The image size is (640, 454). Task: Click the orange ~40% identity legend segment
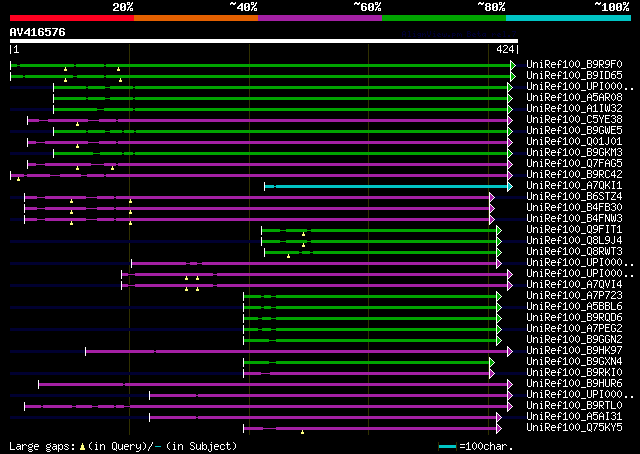point(196,18)
